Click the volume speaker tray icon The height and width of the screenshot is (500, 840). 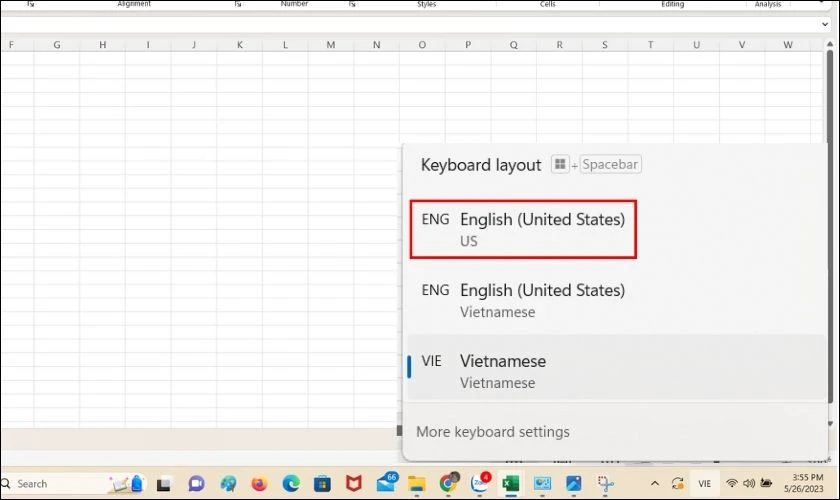pos(749,483)
